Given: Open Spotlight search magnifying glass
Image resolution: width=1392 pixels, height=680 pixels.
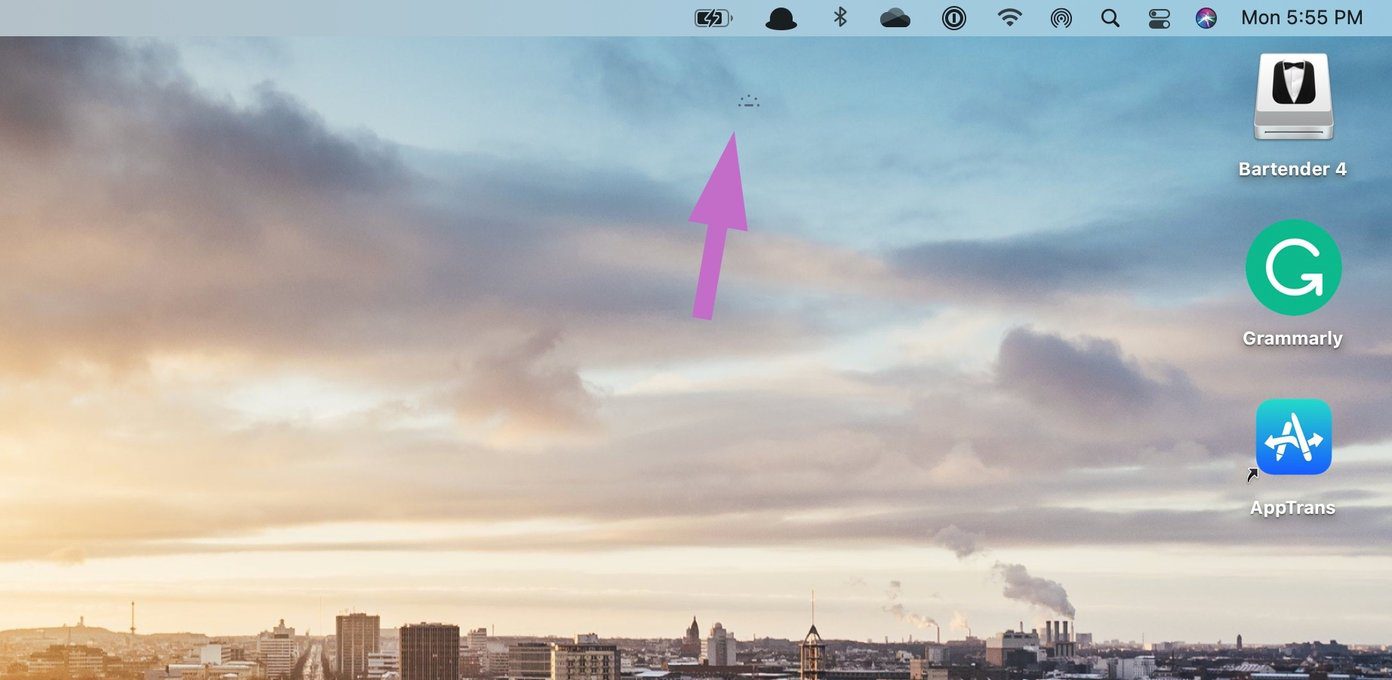Looking at the screenshot, I should [1110, 18].
